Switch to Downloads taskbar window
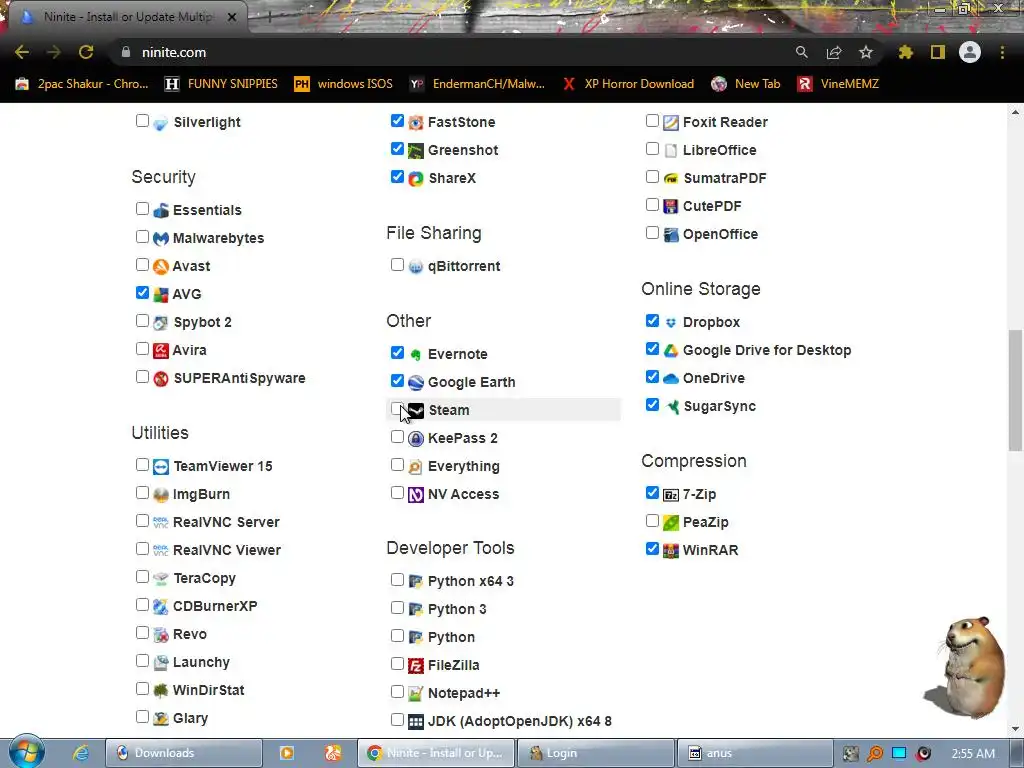Image resolution: width=1024 pixels, height=768 pixels. tap(184, 753)
